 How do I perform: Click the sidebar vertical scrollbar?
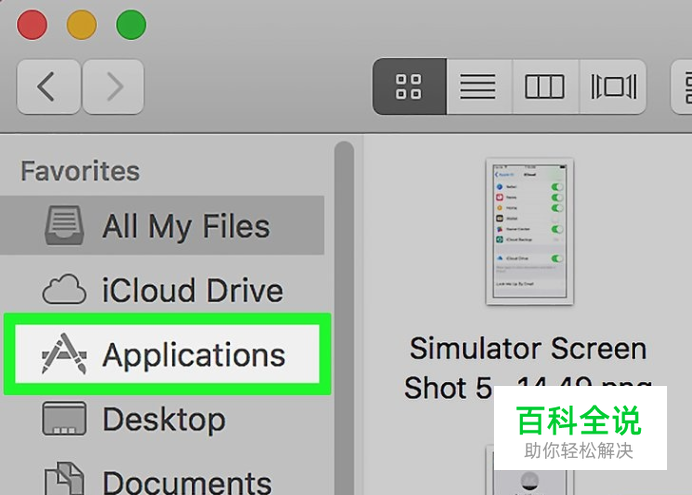[344, 318]
